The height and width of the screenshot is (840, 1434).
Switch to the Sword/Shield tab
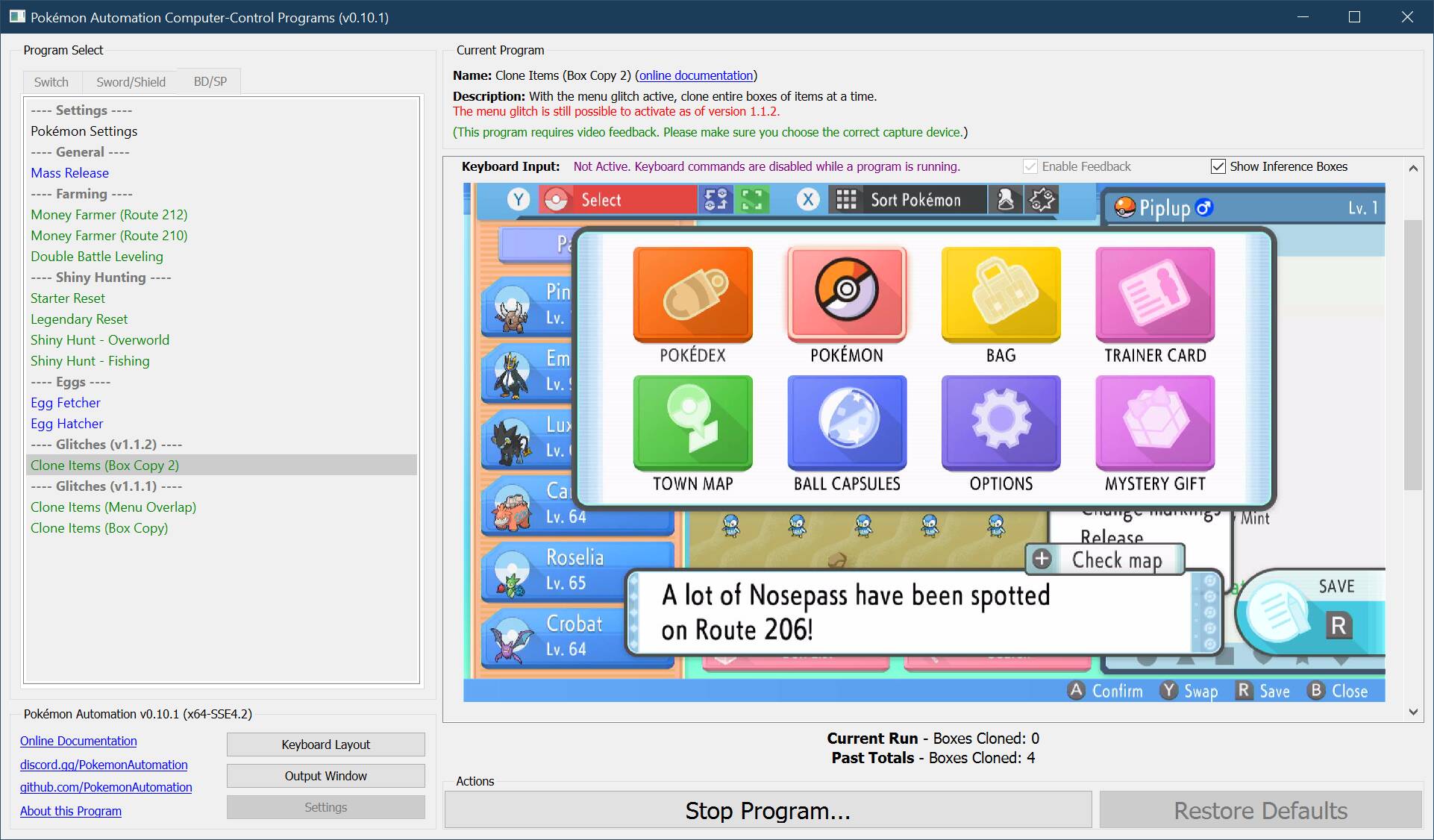click(131, 82)
